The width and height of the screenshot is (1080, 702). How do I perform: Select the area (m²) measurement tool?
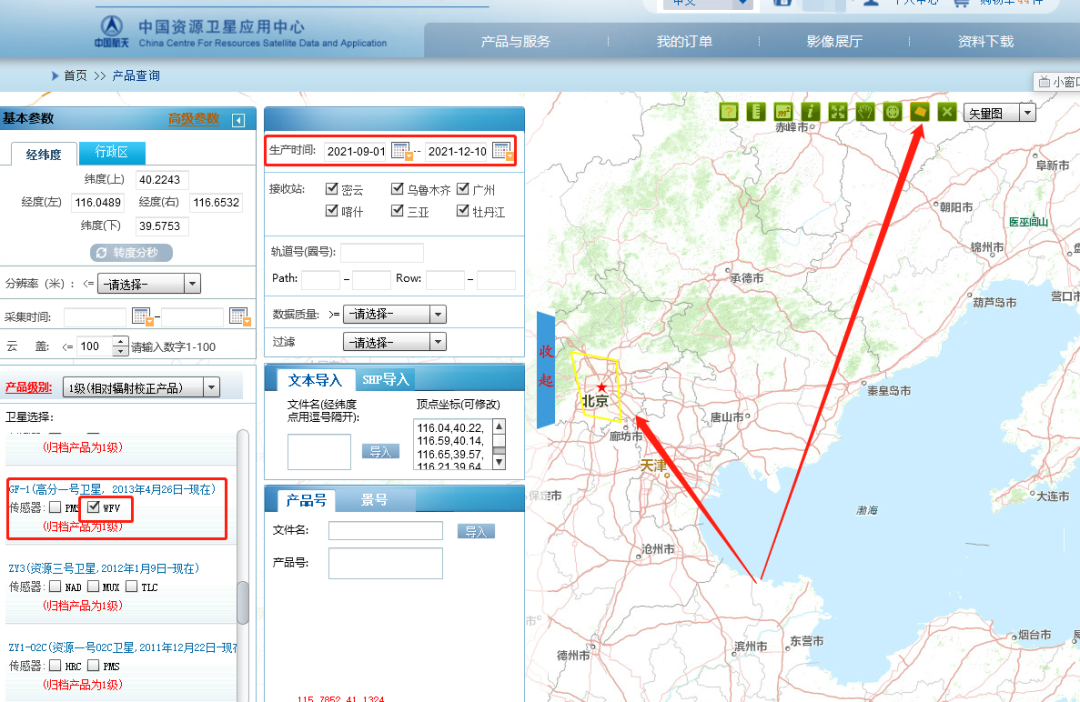click(783, 112)
